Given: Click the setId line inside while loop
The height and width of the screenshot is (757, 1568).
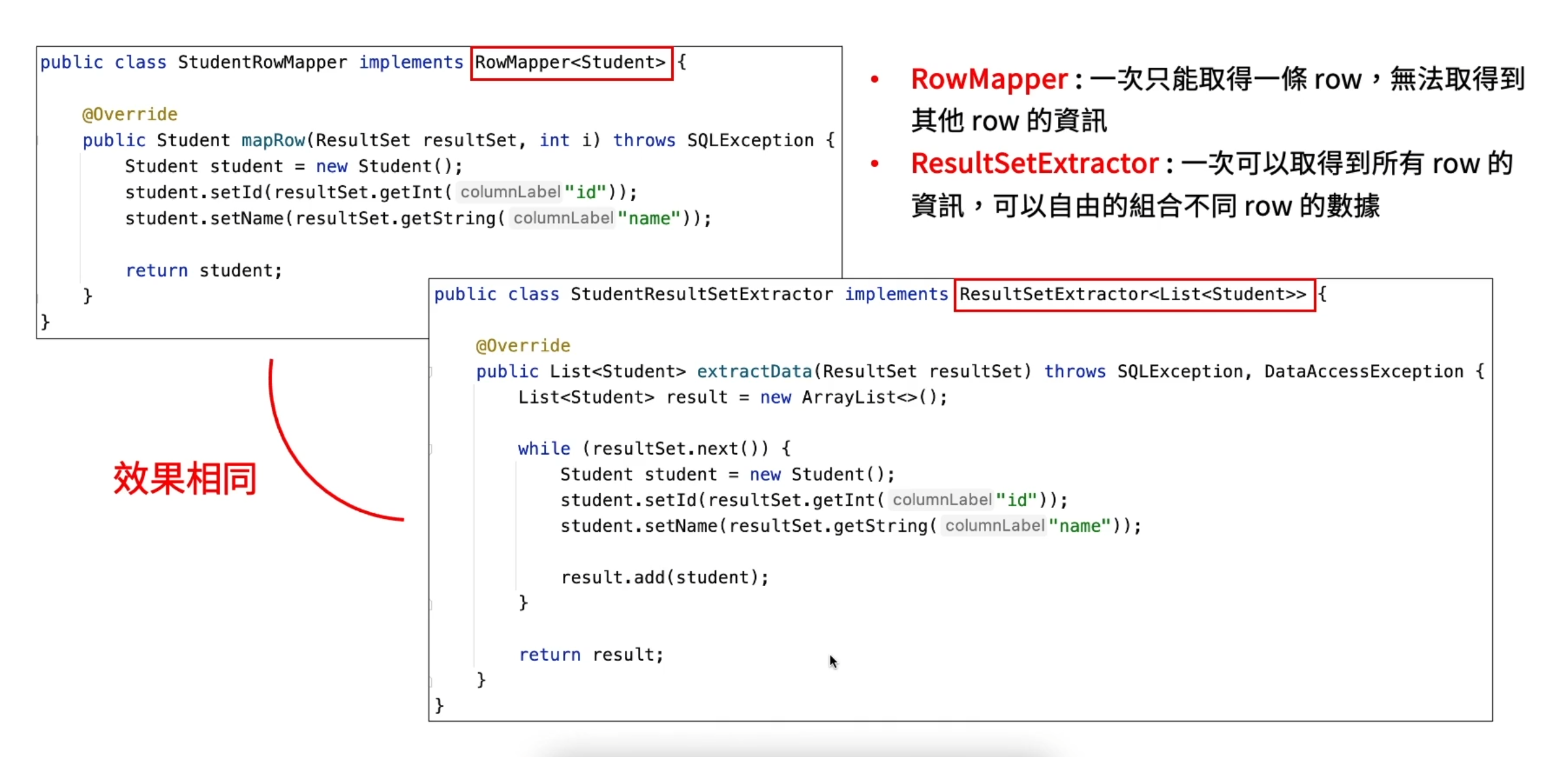Looking at the screenshot, I should 814,500.
